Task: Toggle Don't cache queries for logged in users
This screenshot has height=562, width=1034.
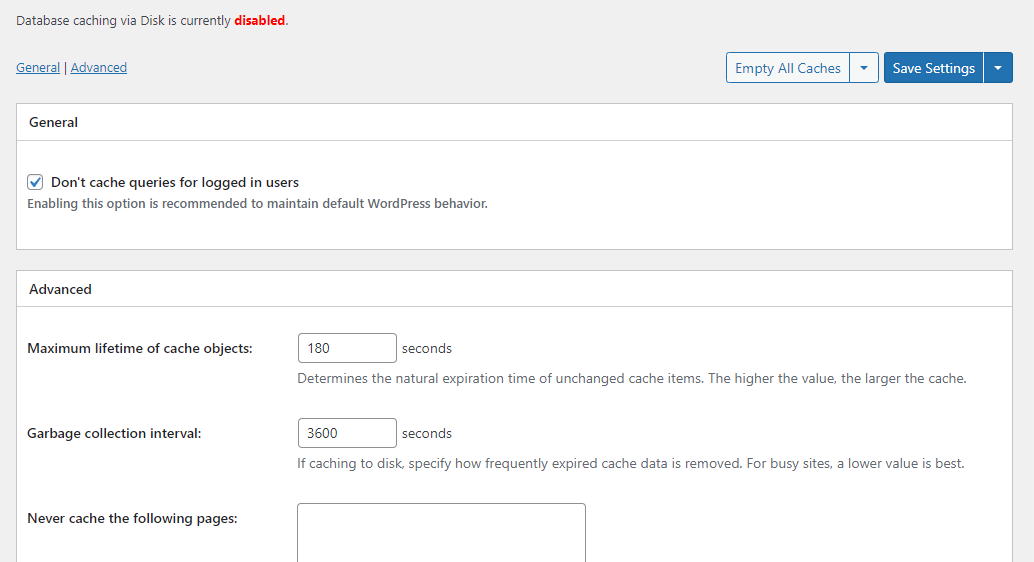Action: click(x=35, y=182)
